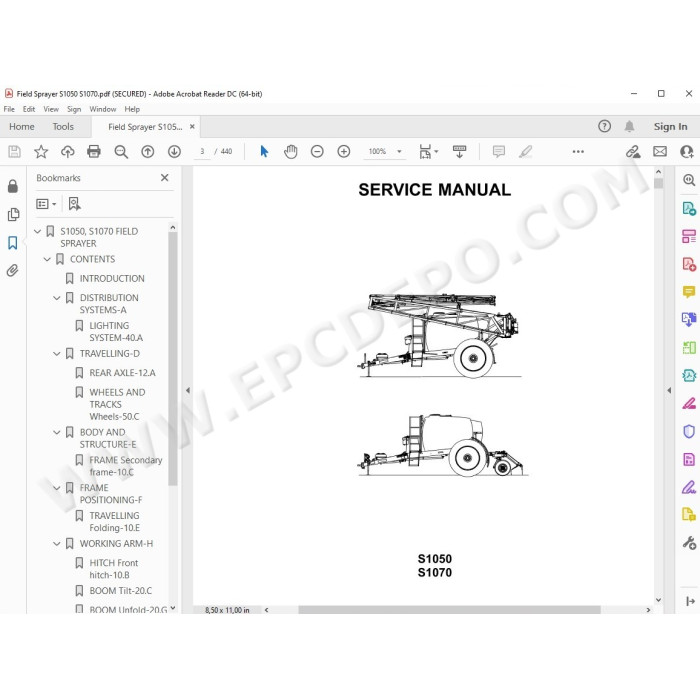
Task: Click the Sign In button
Action: [671, 126]
